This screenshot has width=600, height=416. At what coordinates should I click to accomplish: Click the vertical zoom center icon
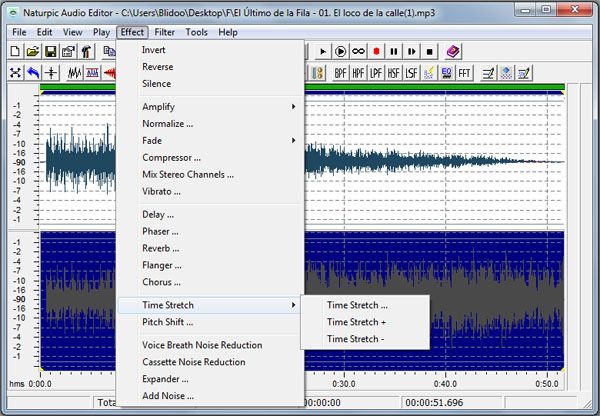(x=51, y=73)
